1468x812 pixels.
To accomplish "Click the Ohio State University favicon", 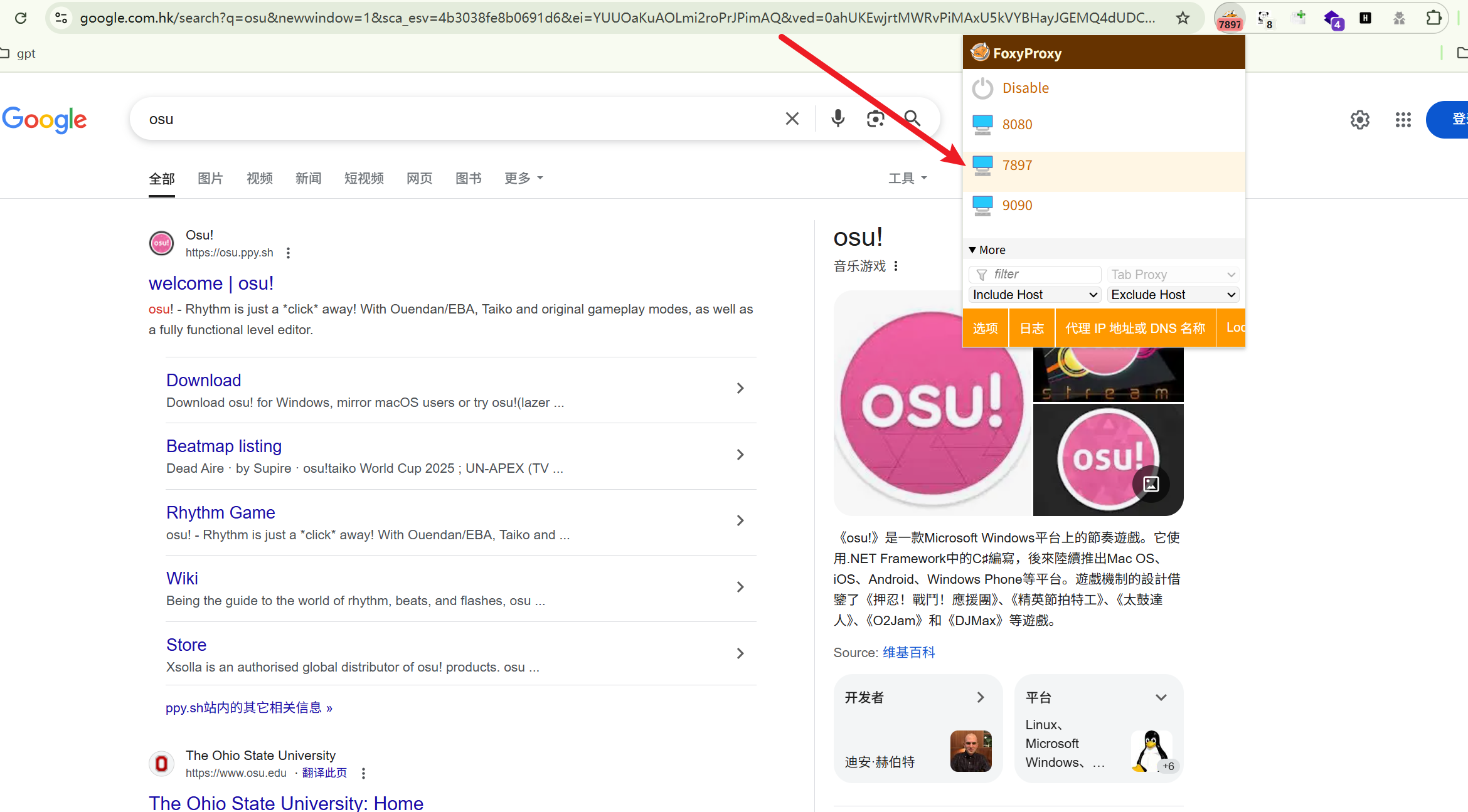I will pos(161,764).
